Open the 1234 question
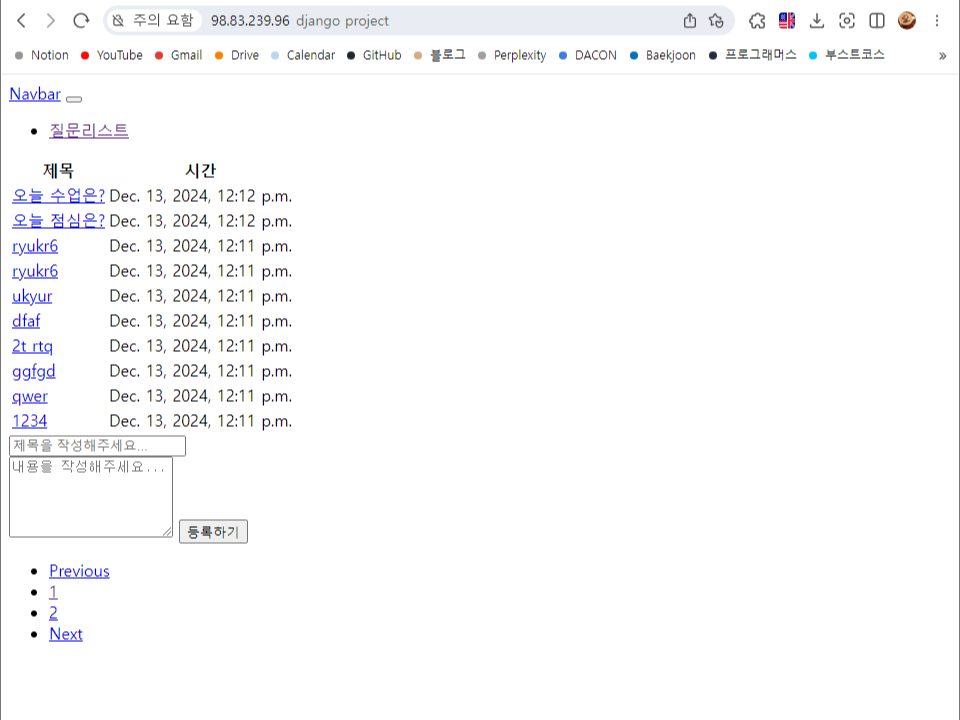The height and width of the screenshot is (720, 960). coord(29,421)
